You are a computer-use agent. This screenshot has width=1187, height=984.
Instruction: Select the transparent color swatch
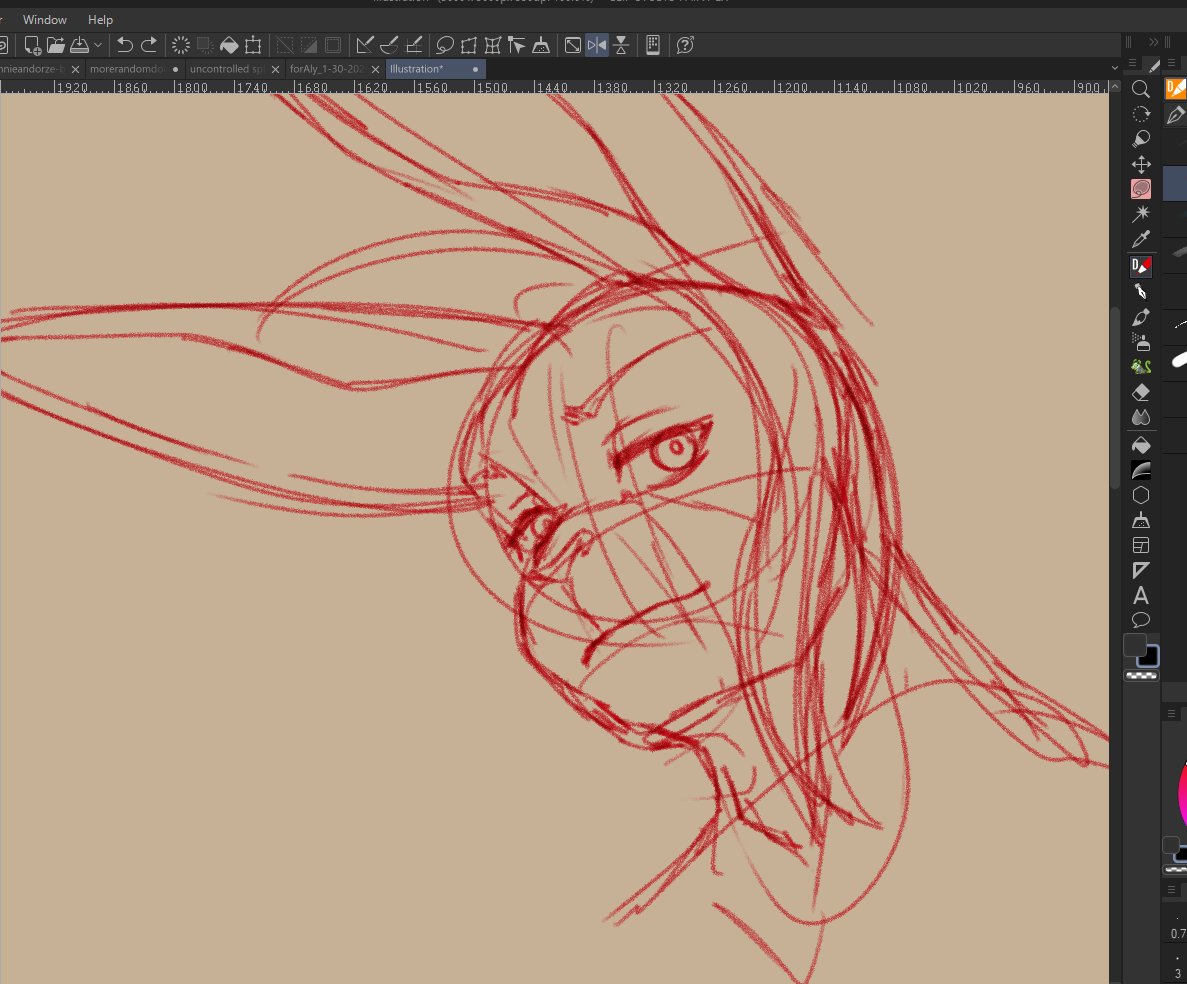coord(1142,675)
